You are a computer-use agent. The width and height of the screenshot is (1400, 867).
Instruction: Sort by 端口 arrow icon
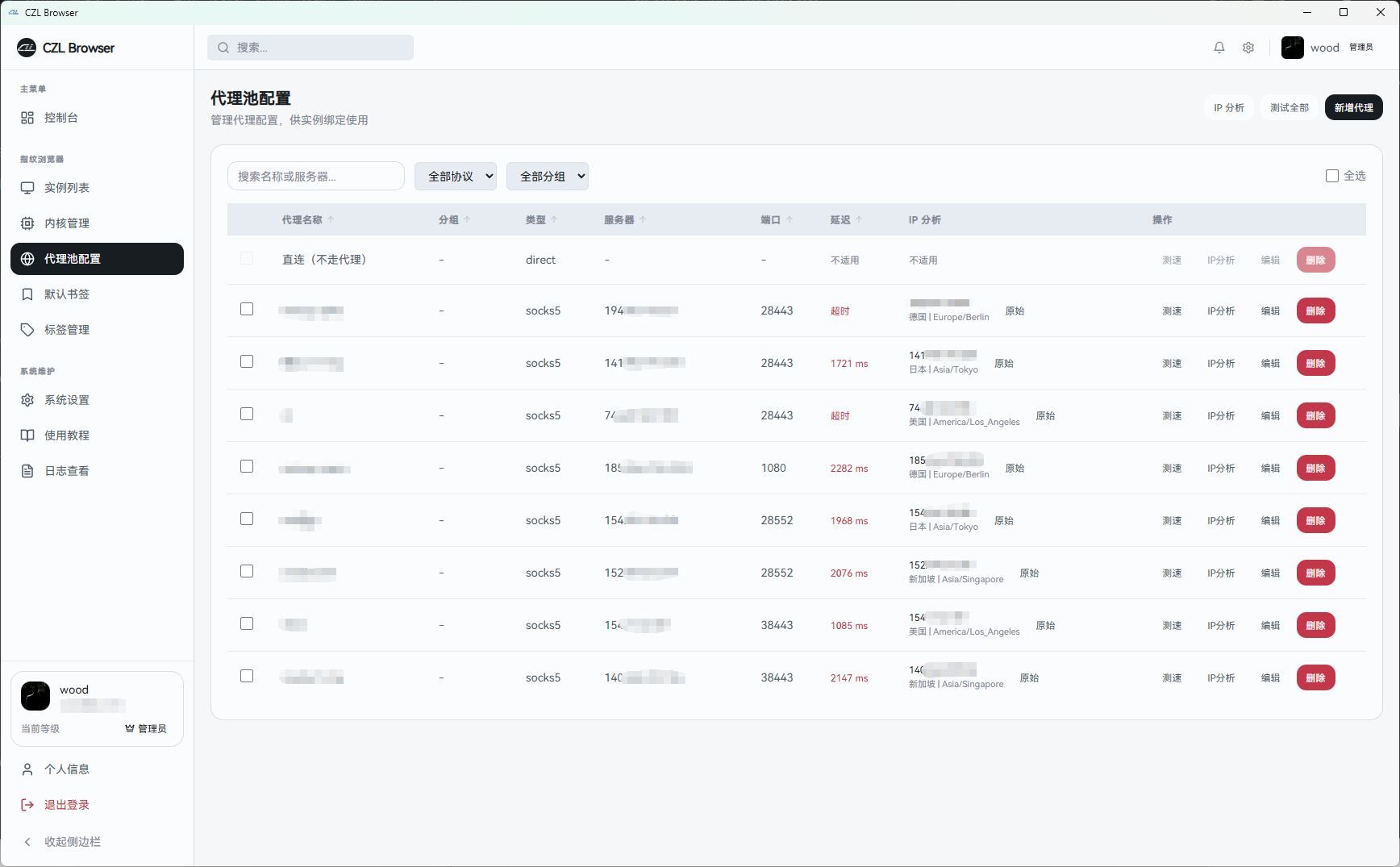click(x=790, y=219)
